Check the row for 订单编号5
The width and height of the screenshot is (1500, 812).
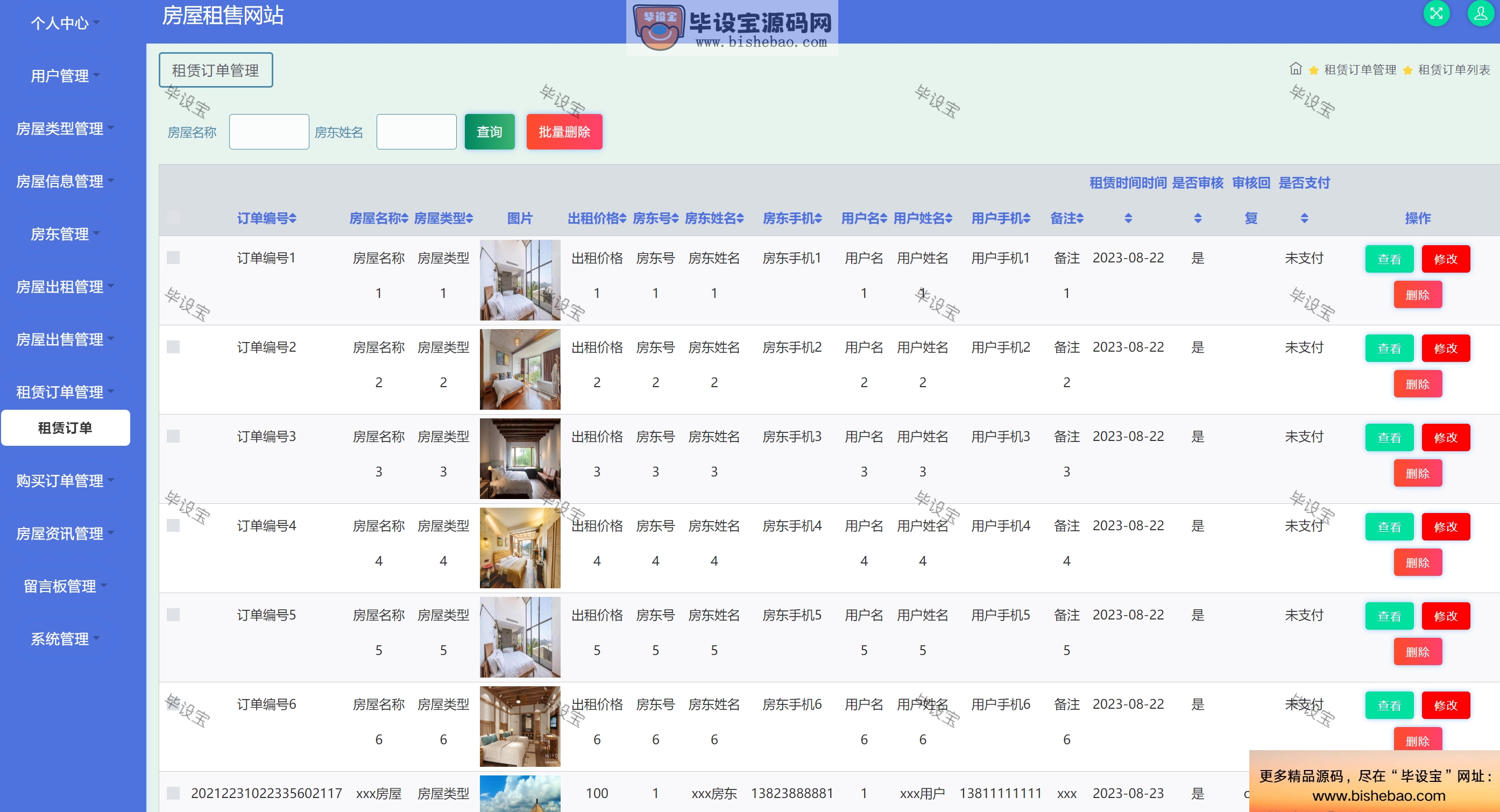pyautogui.click(x=173, y=615)
